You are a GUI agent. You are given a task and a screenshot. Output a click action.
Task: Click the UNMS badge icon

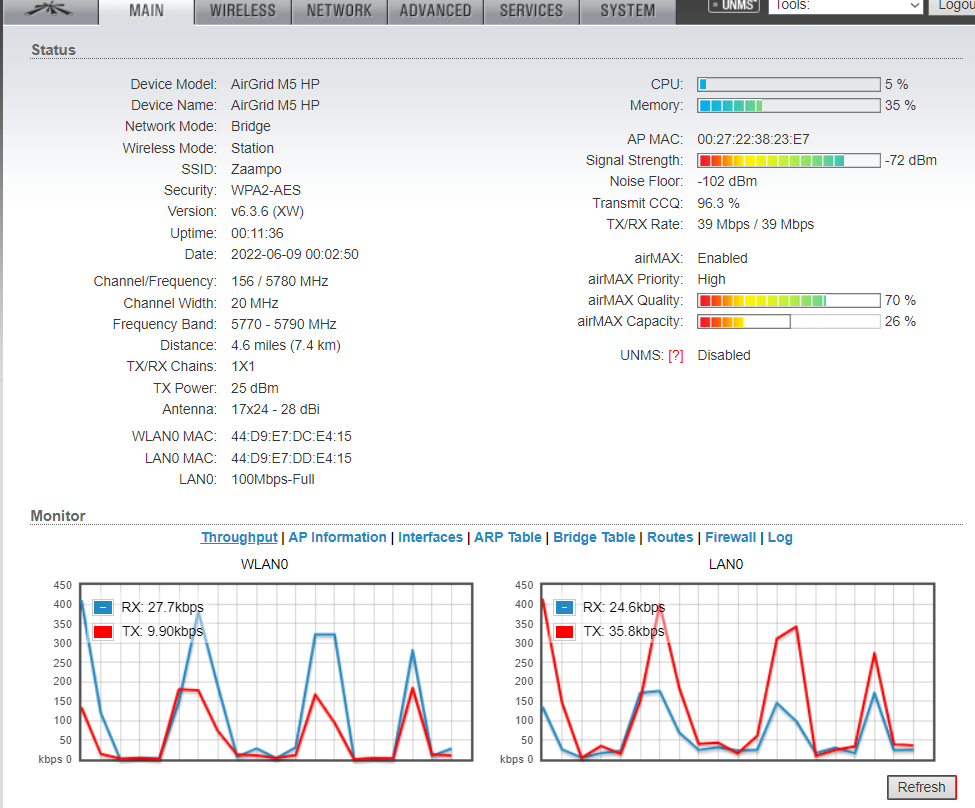(x=734, y=6)
